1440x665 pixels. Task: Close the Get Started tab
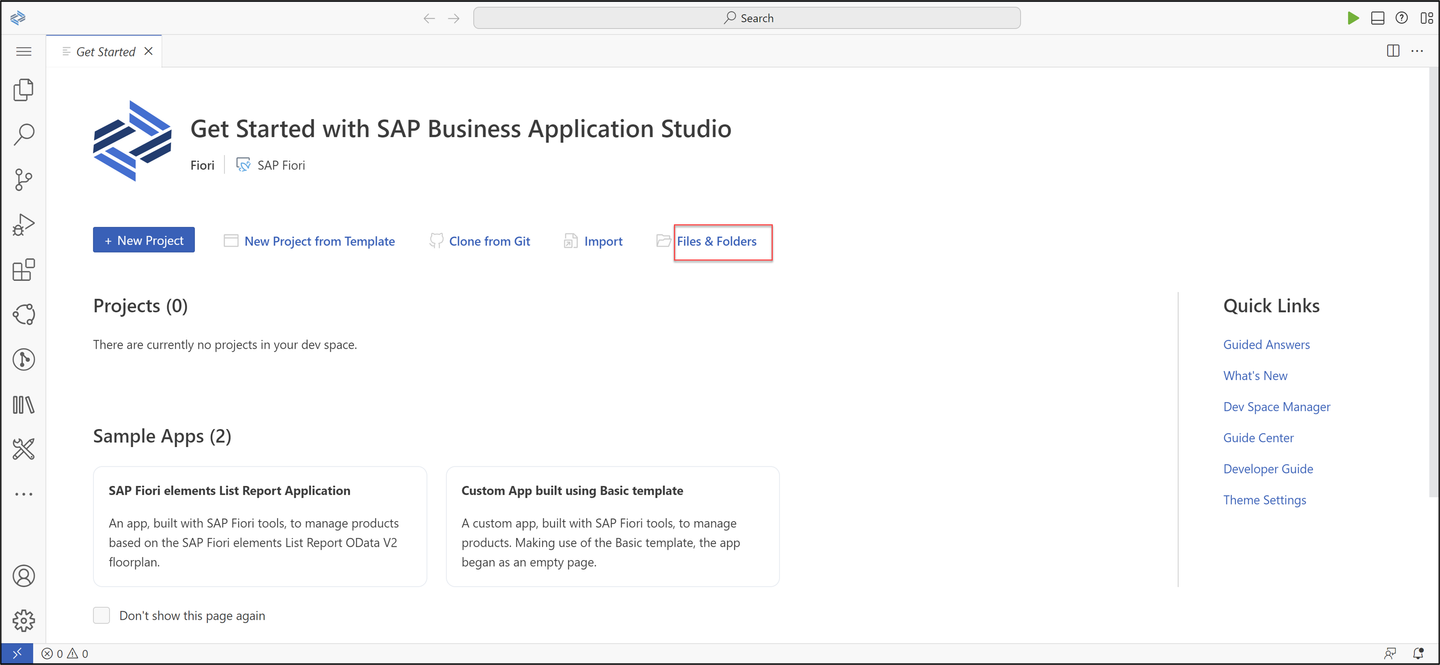pyautogui.click(x=148, y=51)
